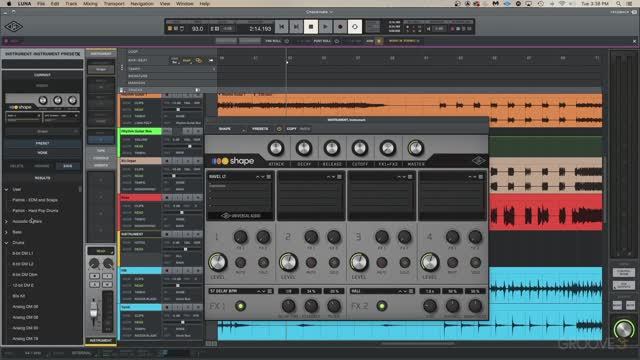The image size is (640, 360).
Task: Click the Release knob in Shape
Action: tap(332, 148)
